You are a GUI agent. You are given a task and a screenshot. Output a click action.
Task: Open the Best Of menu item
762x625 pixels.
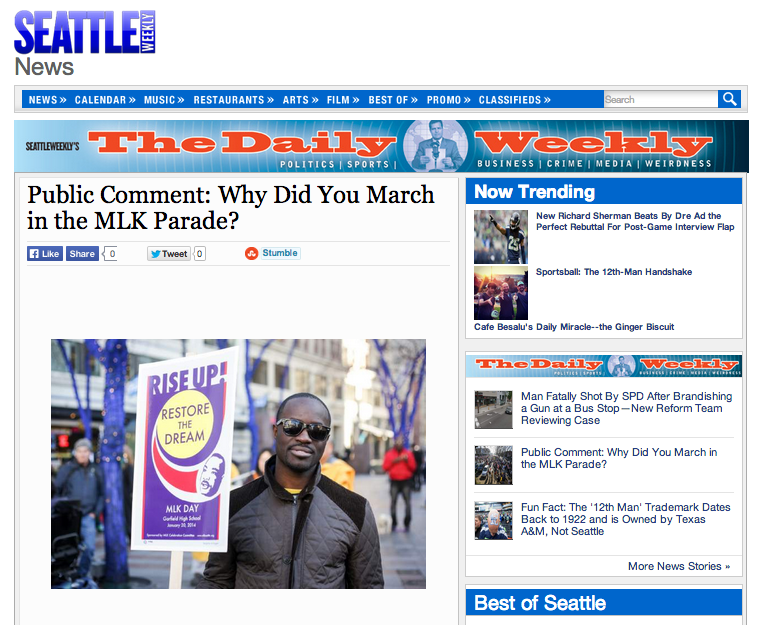click(393, 100)
